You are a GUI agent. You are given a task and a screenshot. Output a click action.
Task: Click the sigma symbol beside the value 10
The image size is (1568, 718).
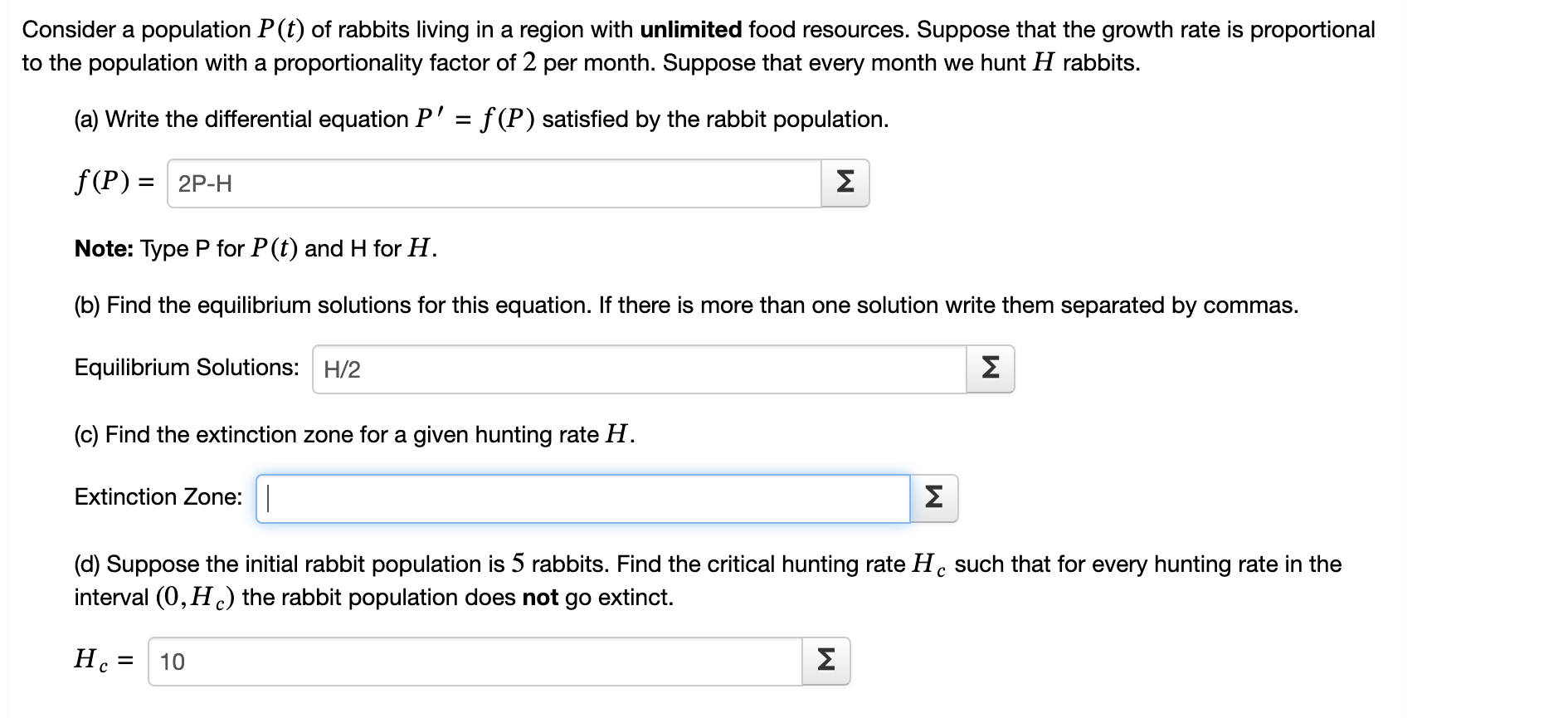pos(828,660)
